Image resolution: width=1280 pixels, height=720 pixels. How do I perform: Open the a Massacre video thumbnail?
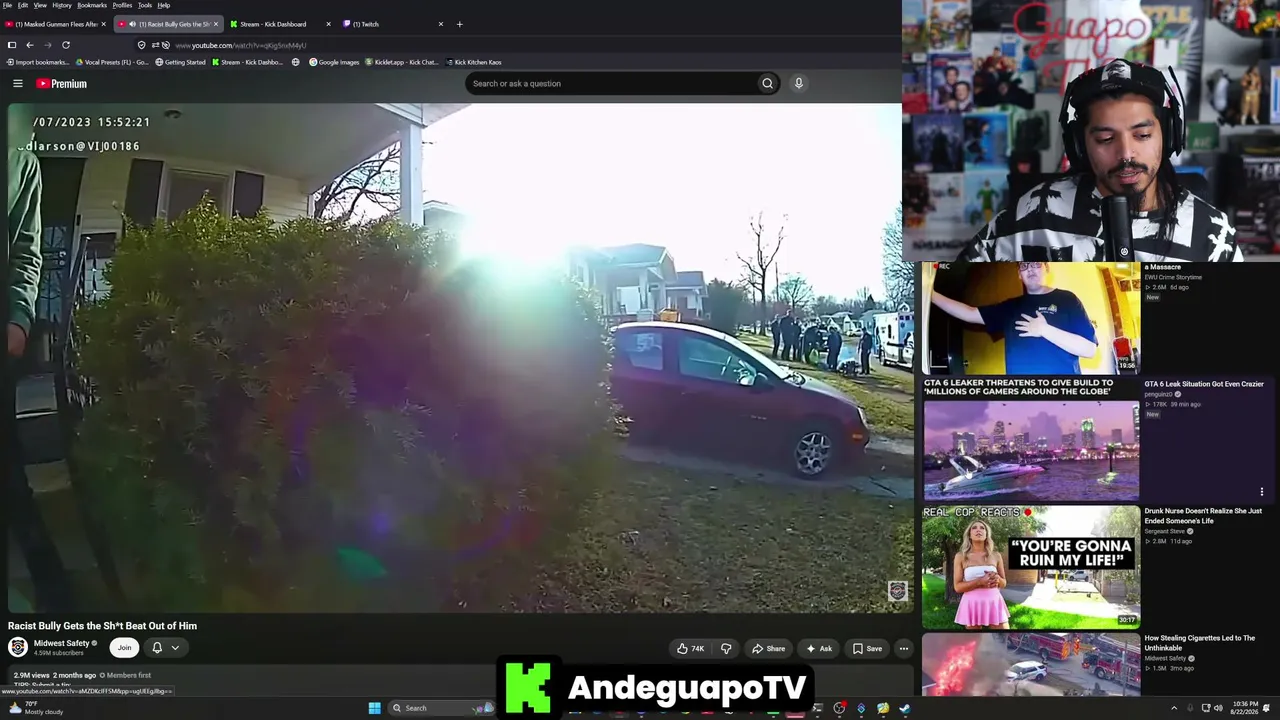coord(1031,317)
